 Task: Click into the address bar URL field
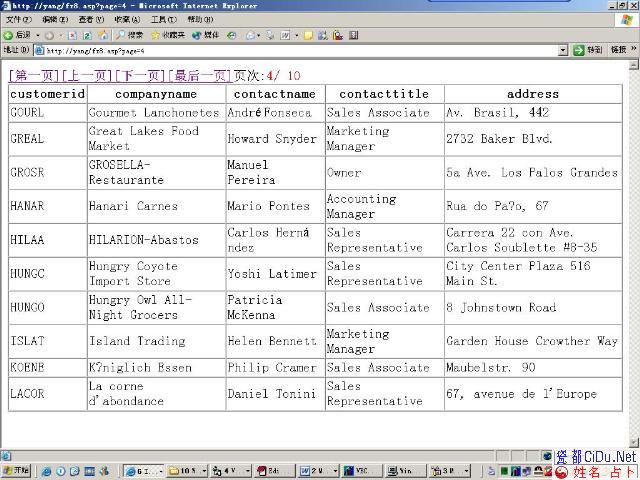(300, 50)
